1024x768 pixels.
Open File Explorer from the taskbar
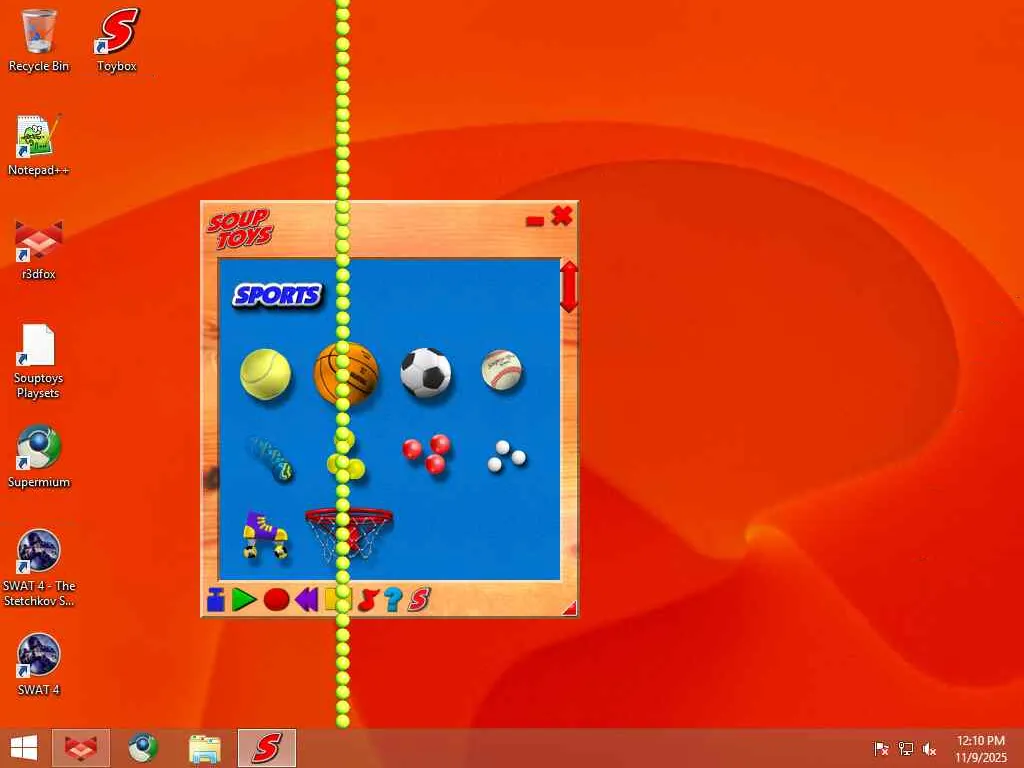pos(204,748)
